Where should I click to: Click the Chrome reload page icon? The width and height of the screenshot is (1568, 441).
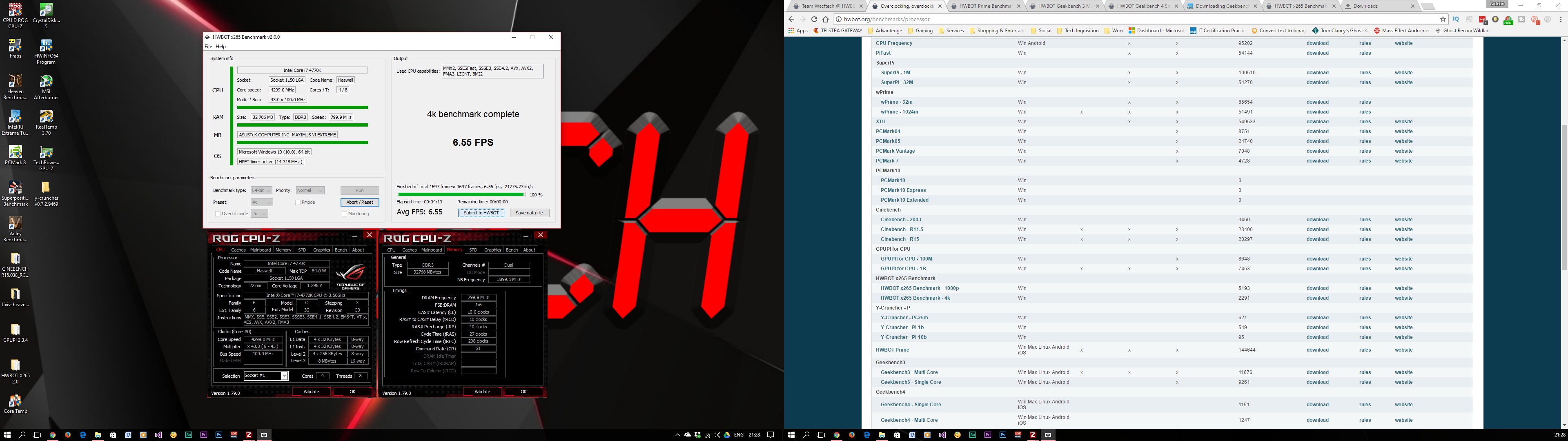coord(814,19)
